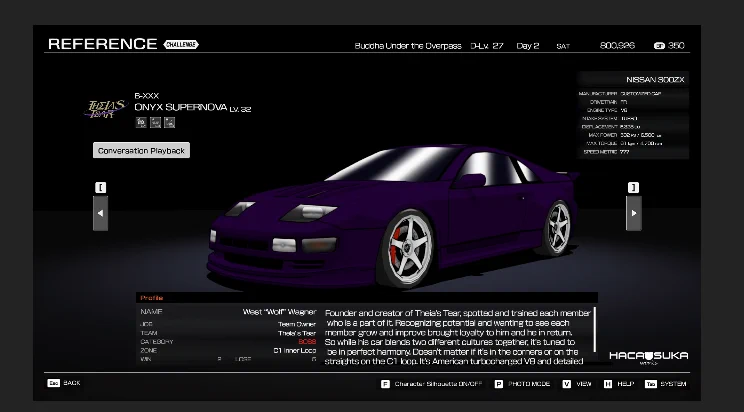Switch the VIEW option
This screenshot has width=744, height=412.
584,384
